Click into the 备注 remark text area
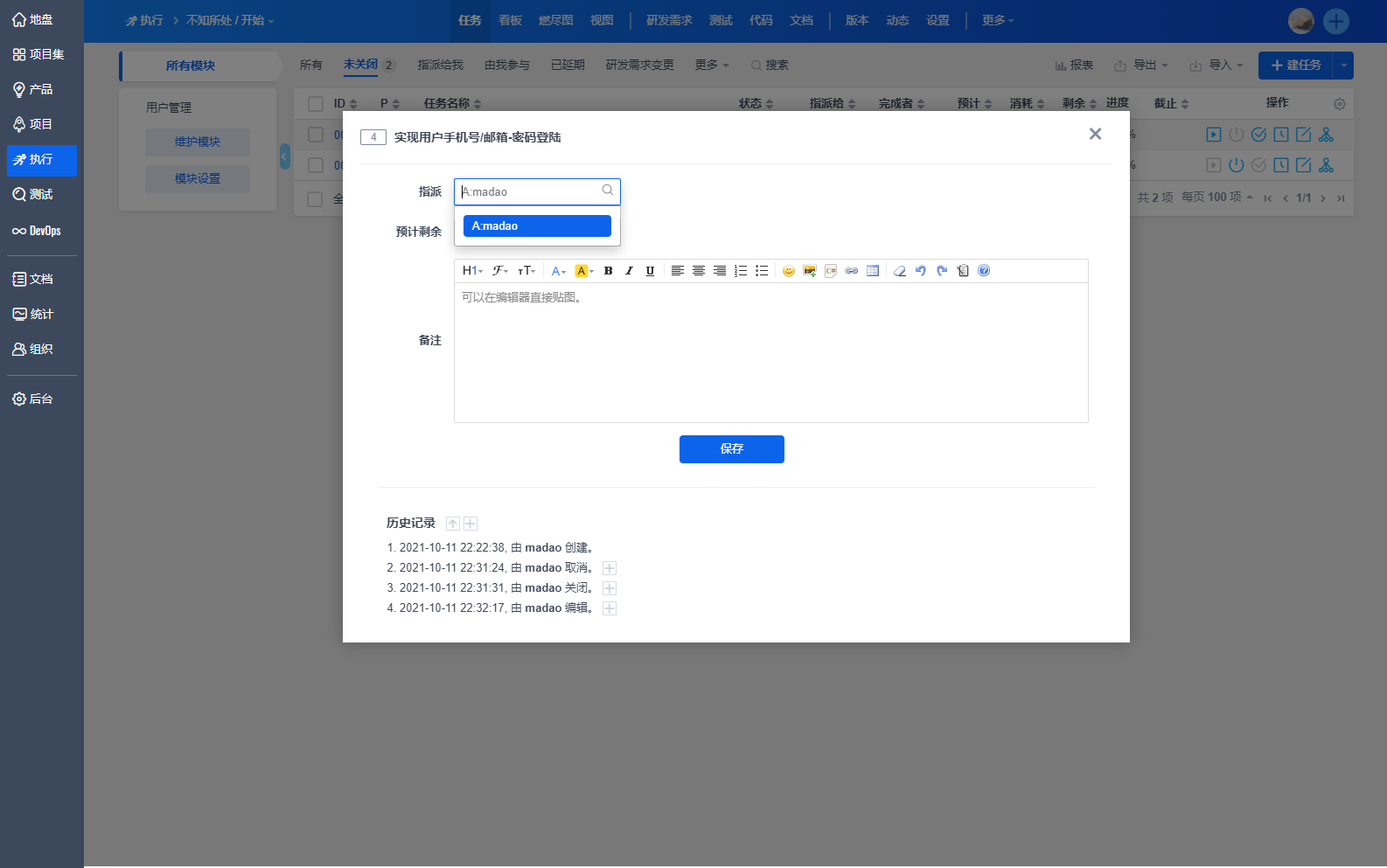1387x868 pixels. pyautogui.click(x=771, y=353)
